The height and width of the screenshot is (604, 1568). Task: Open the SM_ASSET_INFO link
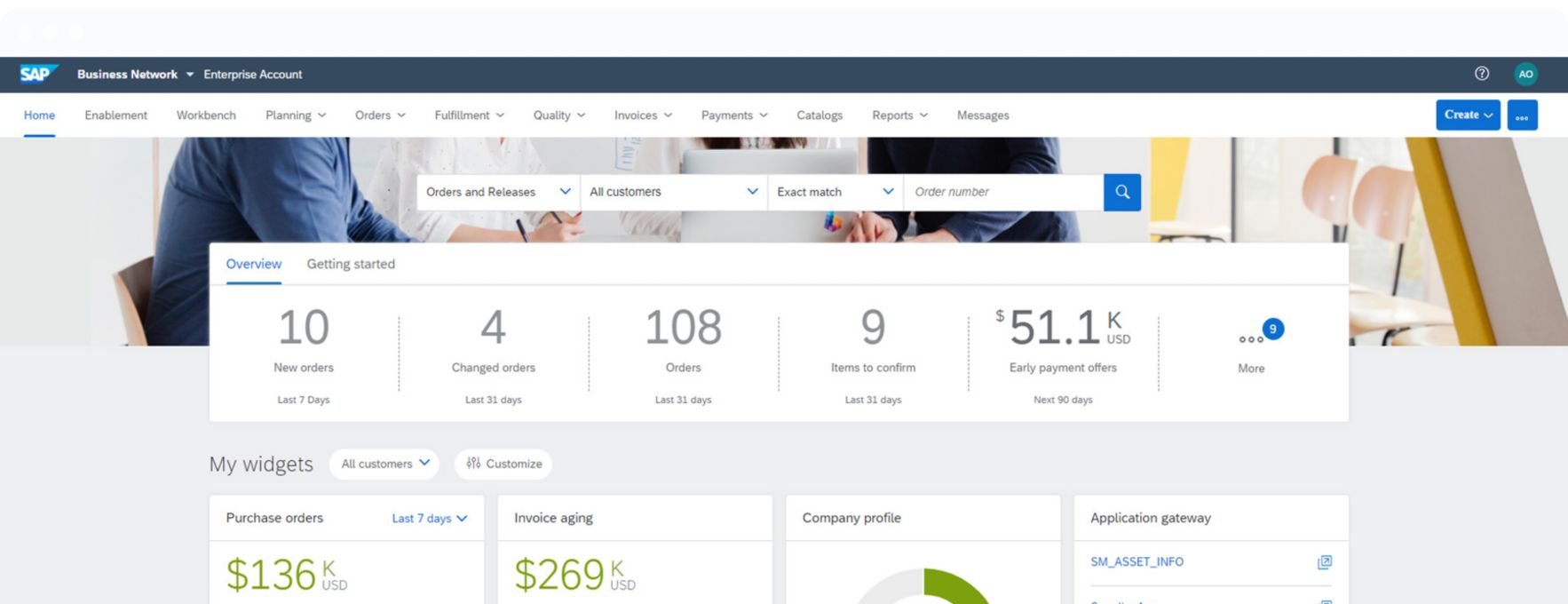pos(1136,562)
